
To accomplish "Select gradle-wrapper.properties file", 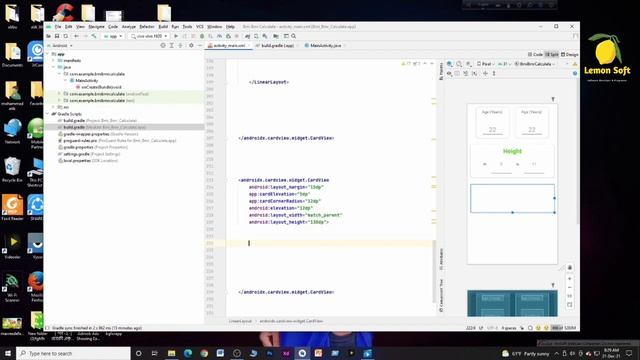I will click(x=98, y=134).
